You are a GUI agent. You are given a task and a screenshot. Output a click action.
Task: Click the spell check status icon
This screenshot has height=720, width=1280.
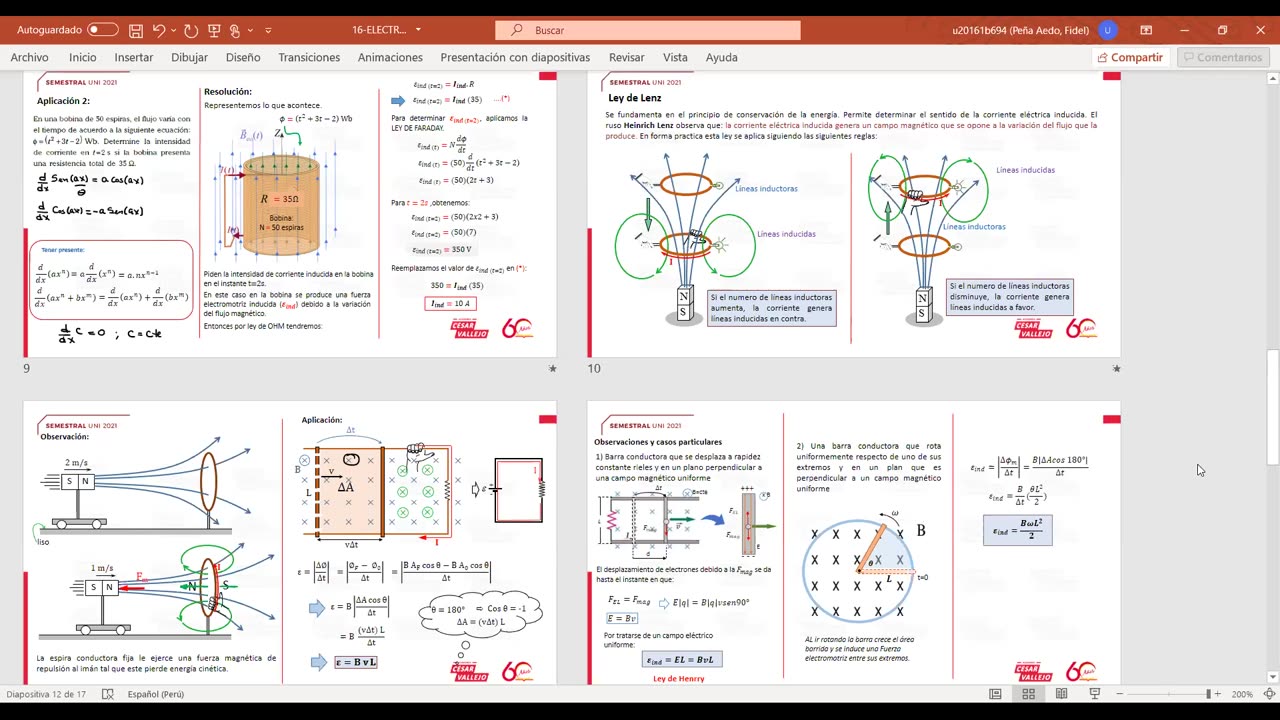point(108,694)
